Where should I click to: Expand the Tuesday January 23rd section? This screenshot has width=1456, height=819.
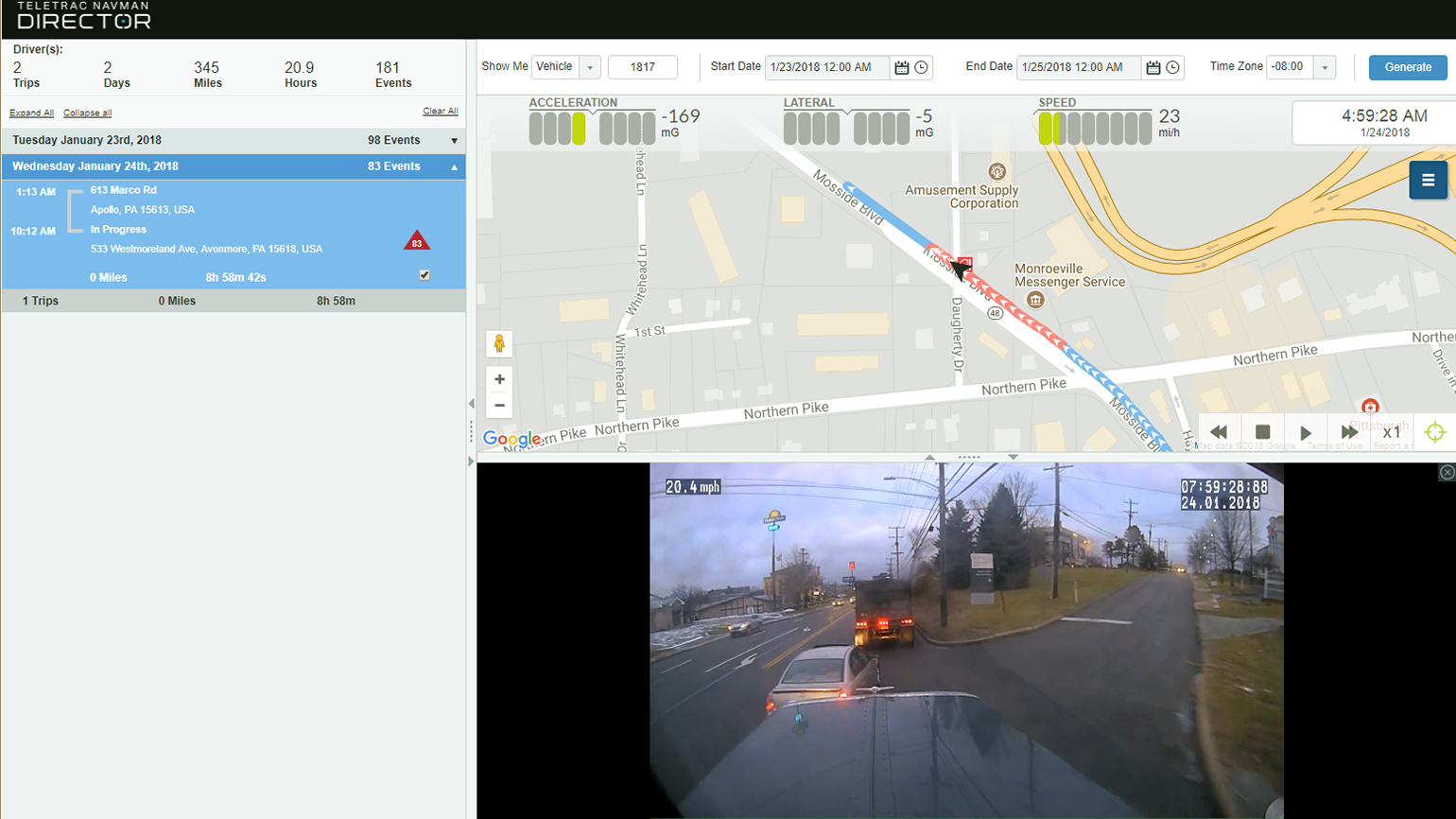(x=455, y=140)
